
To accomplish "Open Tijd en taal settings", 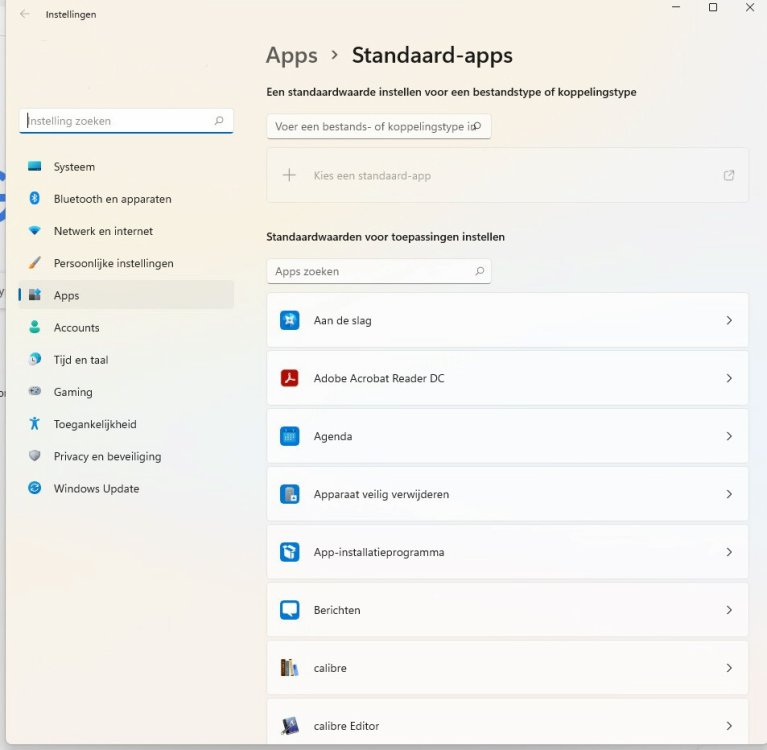I will [x=126, y=360].
